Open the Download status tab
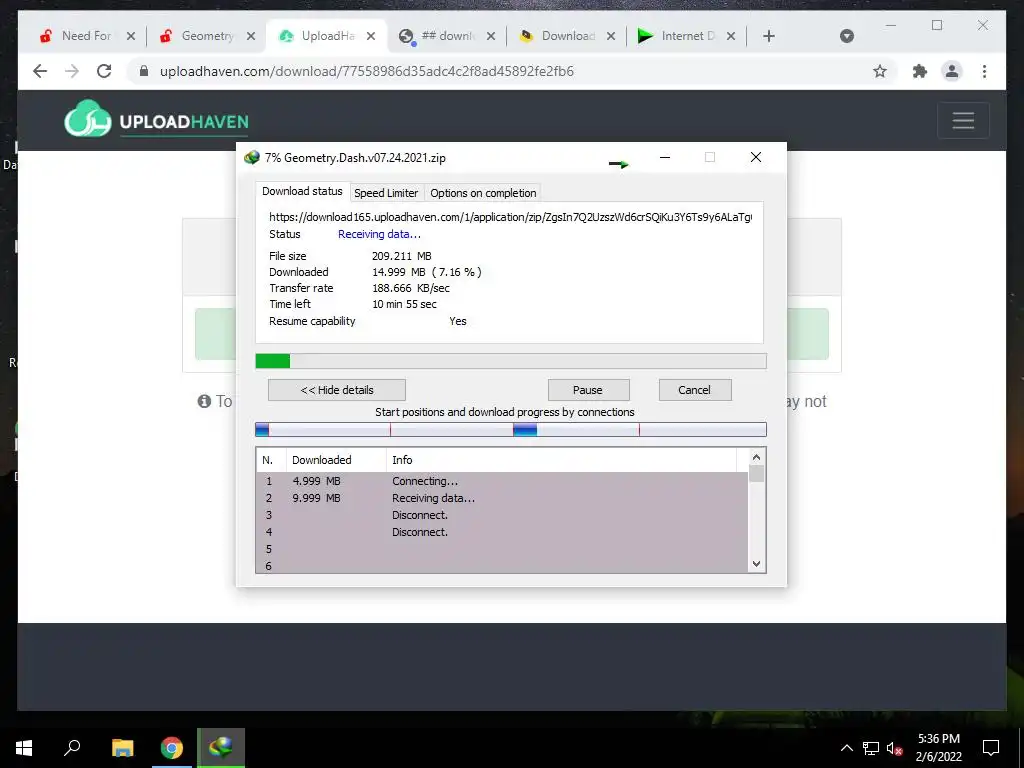 [x=302, y=191]
